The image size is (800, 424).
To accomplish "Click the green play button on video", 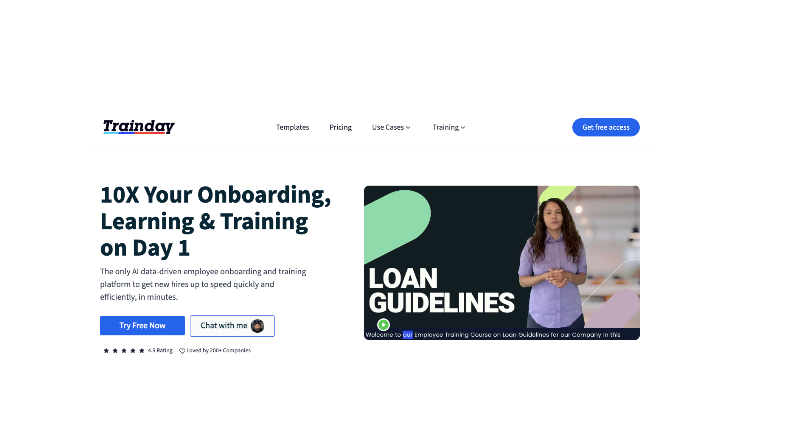I will (x=384, y=324).
